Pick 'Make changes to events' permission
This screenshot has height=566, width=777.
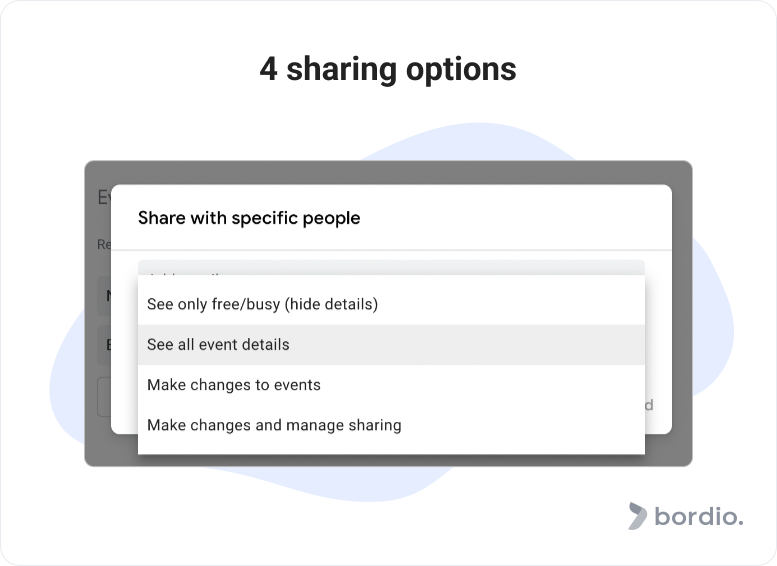click(391, 385)
